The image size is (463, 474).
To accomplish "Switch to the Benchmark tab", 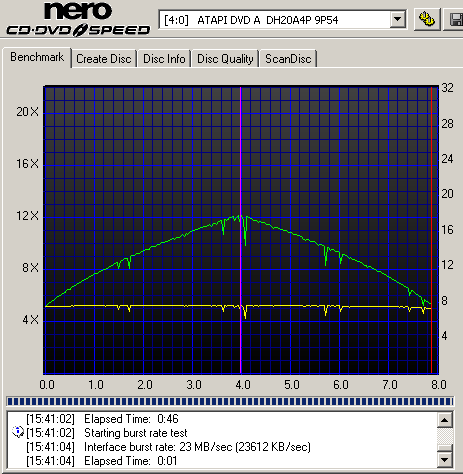I will (37, 57).
